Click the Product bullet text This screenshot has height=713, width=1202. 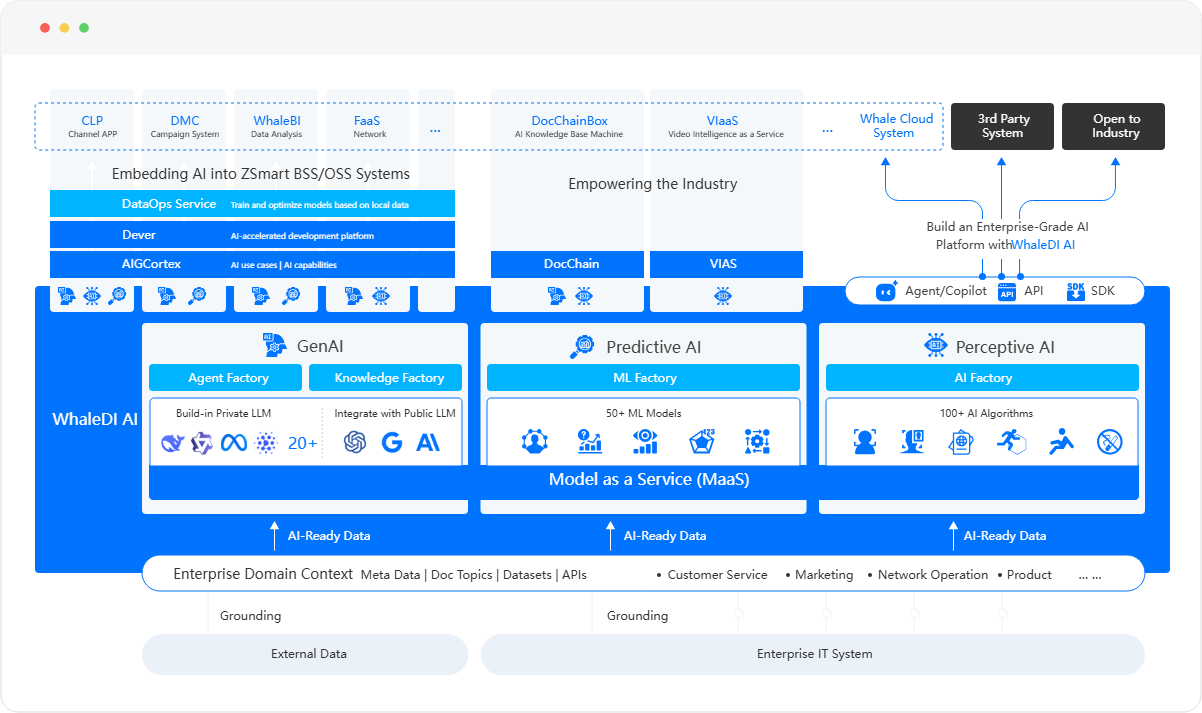(1029, 575)
